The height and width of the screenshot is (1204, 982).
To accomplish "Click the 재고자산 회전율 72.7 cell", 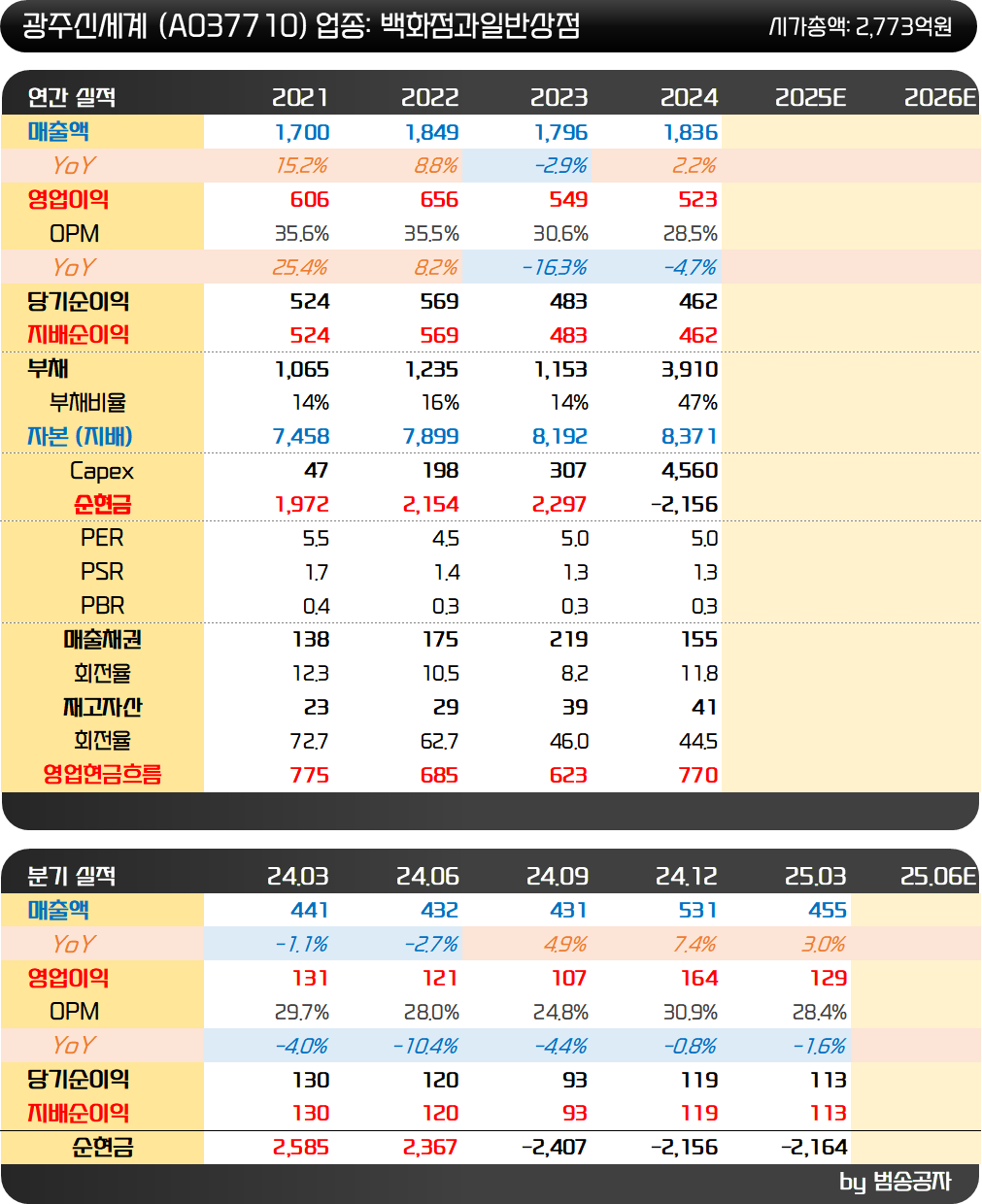I will point(309,742).
